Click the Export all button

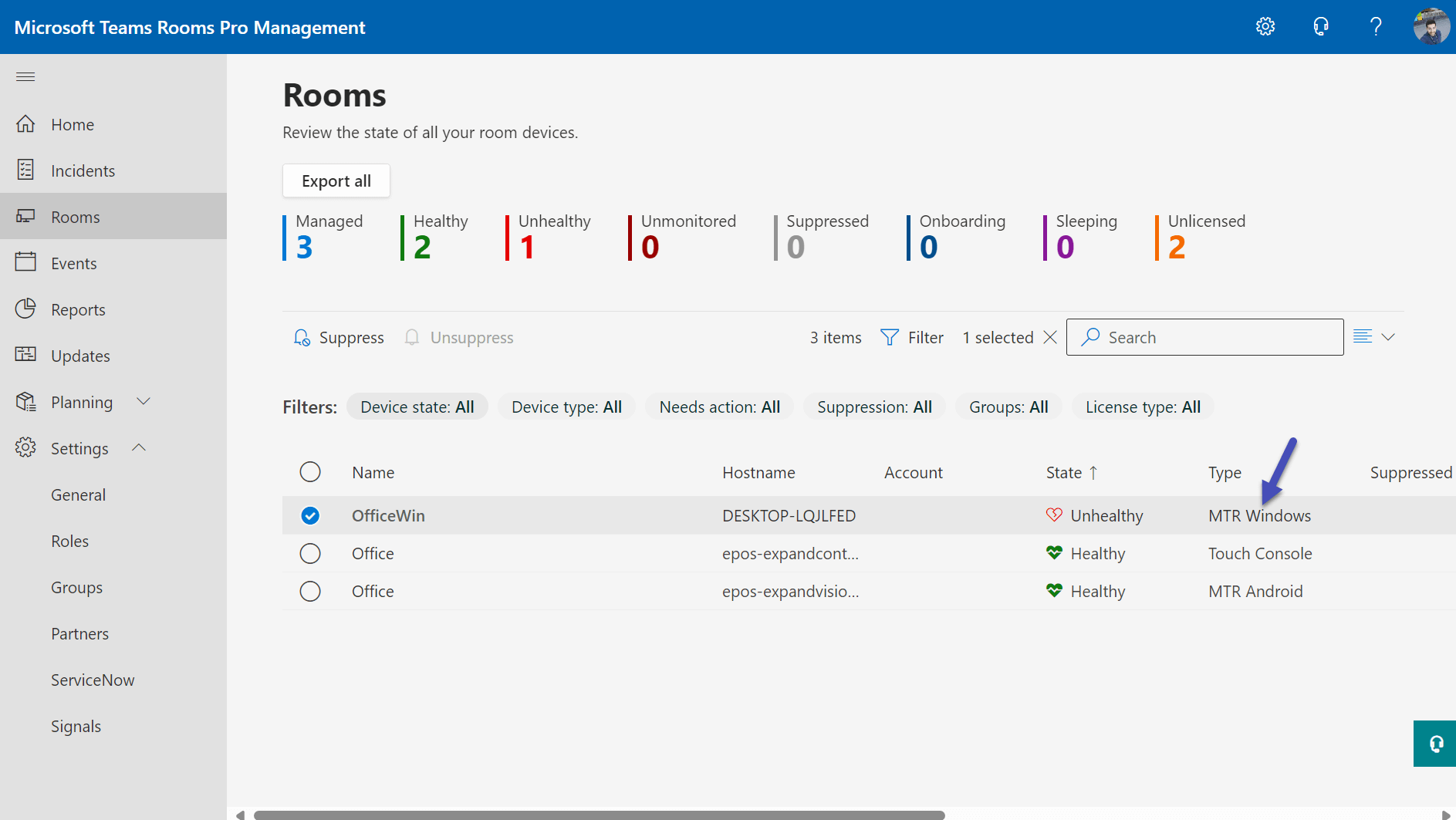pos(336,180)
